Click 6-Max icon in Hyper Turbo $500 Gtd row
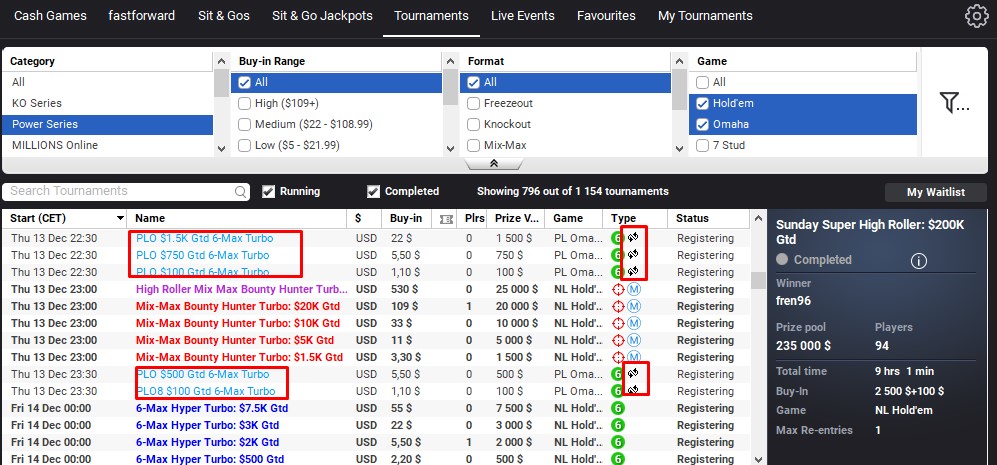Screen dimensions: 997x465 pyautogui.click(x=617, y=459)
